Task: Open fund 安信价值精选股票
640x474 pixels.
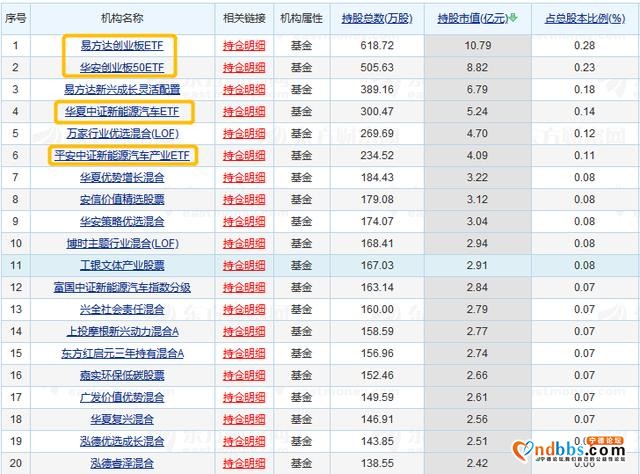Action: (x=122, y=200)
